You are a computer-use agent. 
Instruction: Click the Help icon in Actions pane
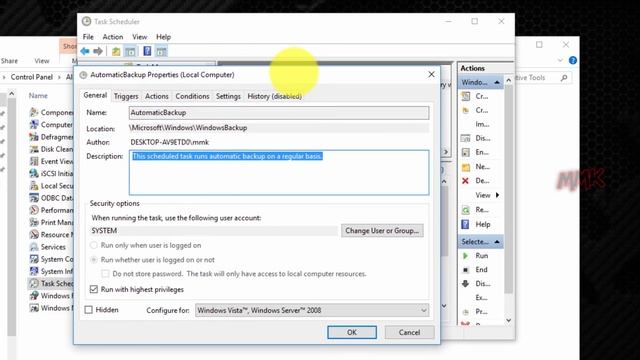(x=465, y=224)
